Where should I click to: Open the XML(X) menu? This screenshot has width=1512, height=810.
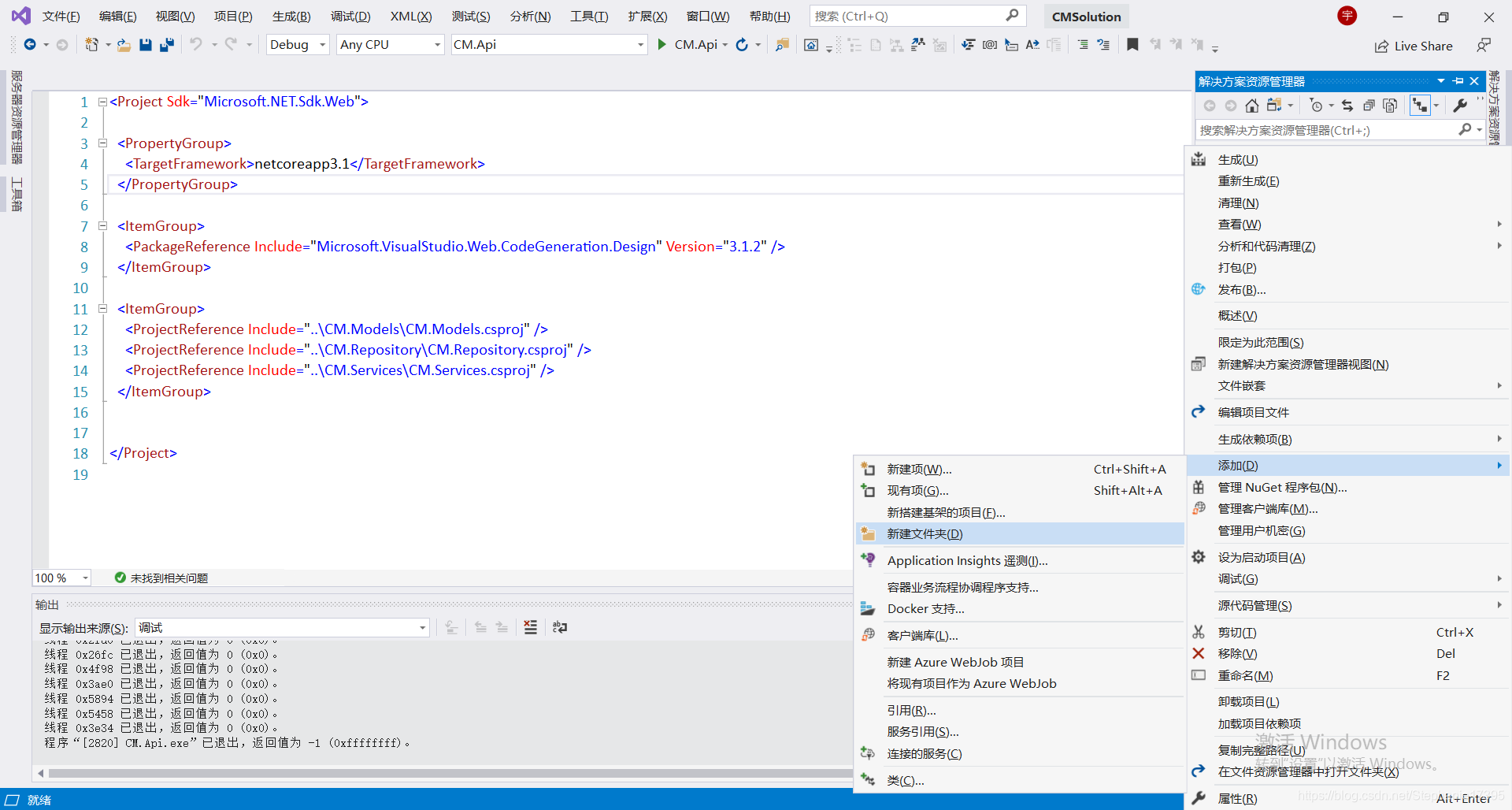411,17
